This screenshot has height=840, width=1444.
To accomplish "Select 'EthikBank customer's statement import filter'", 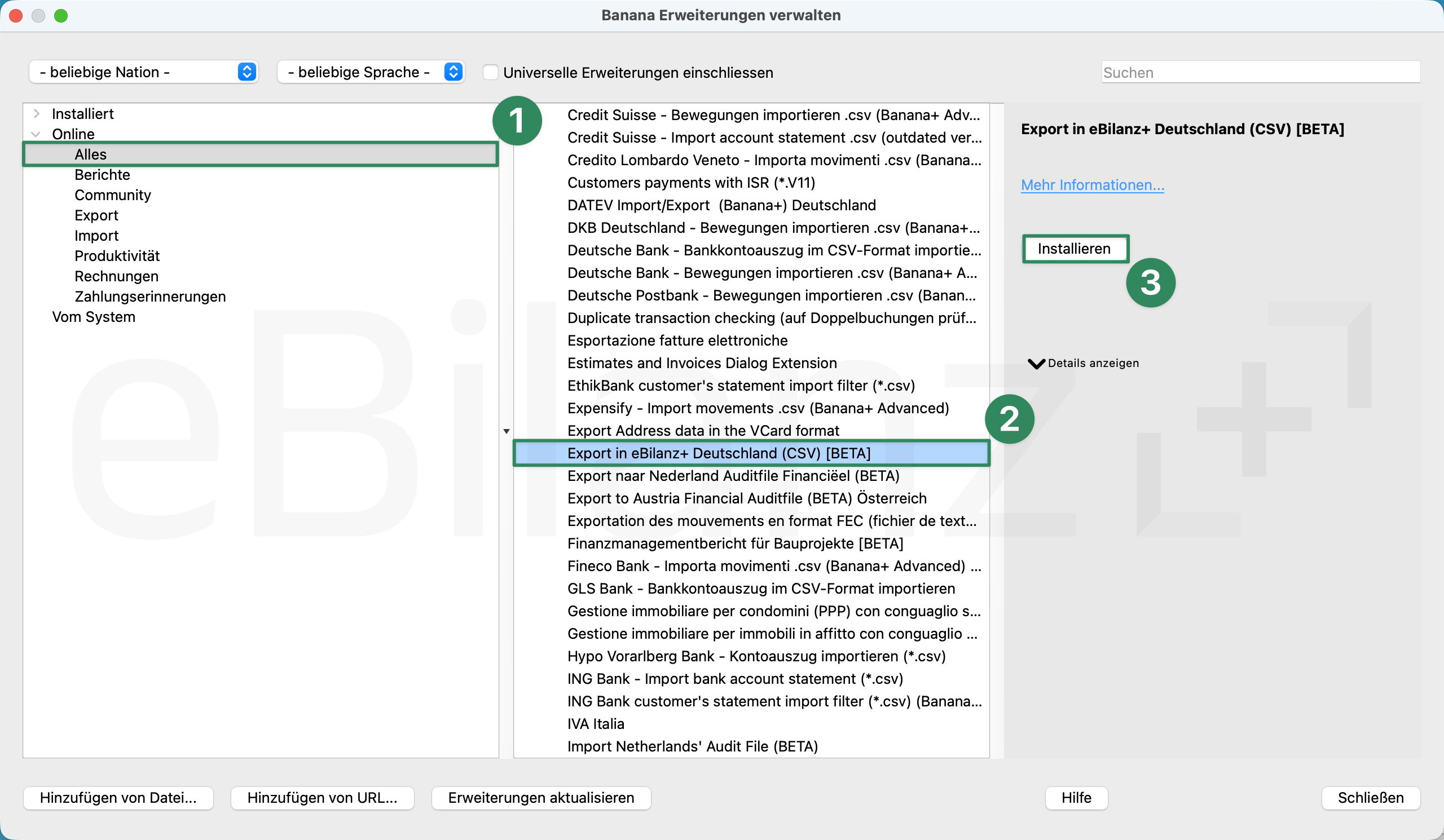I will tap(751, 386).
